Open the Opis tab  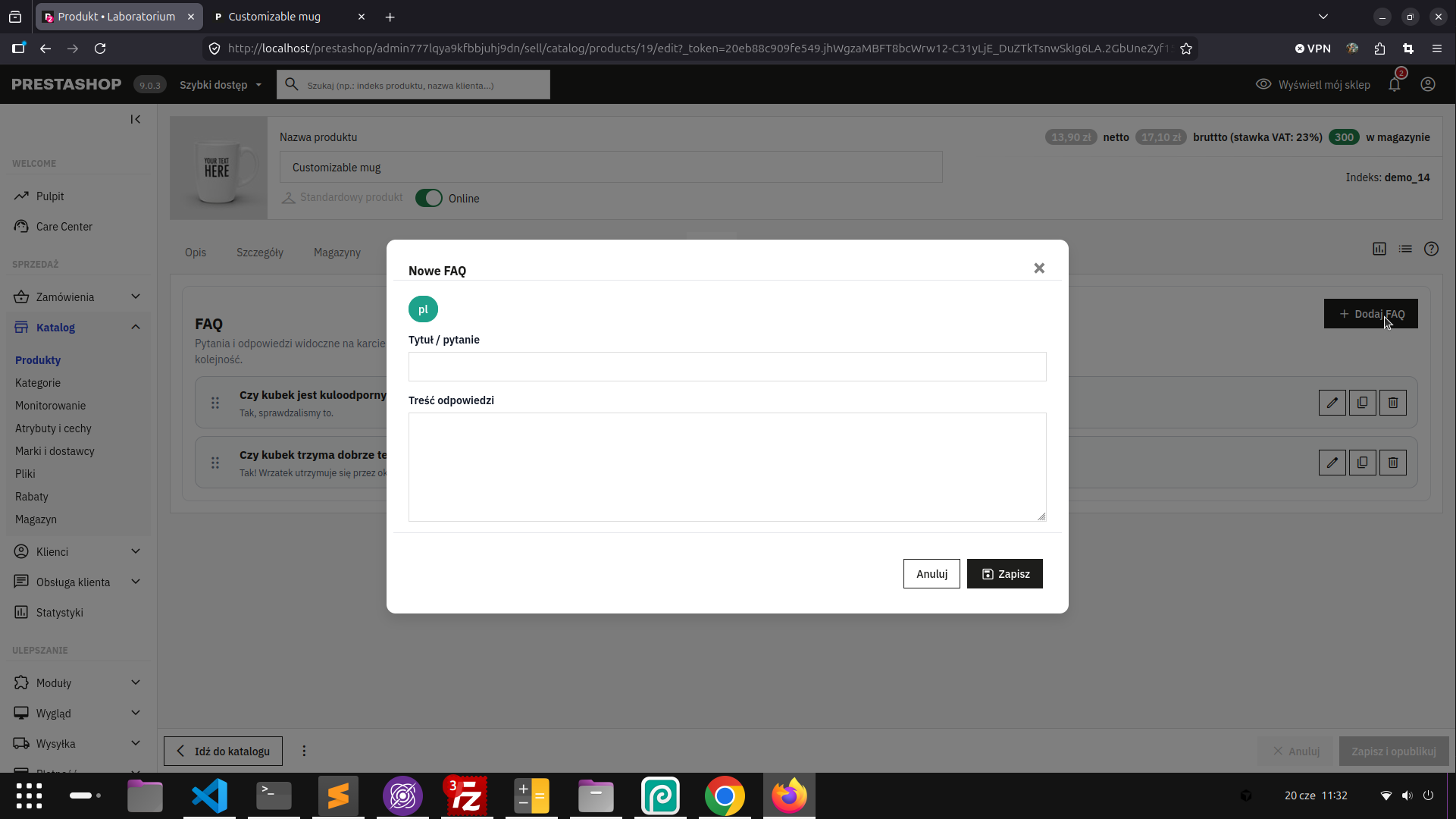(196, 253)
